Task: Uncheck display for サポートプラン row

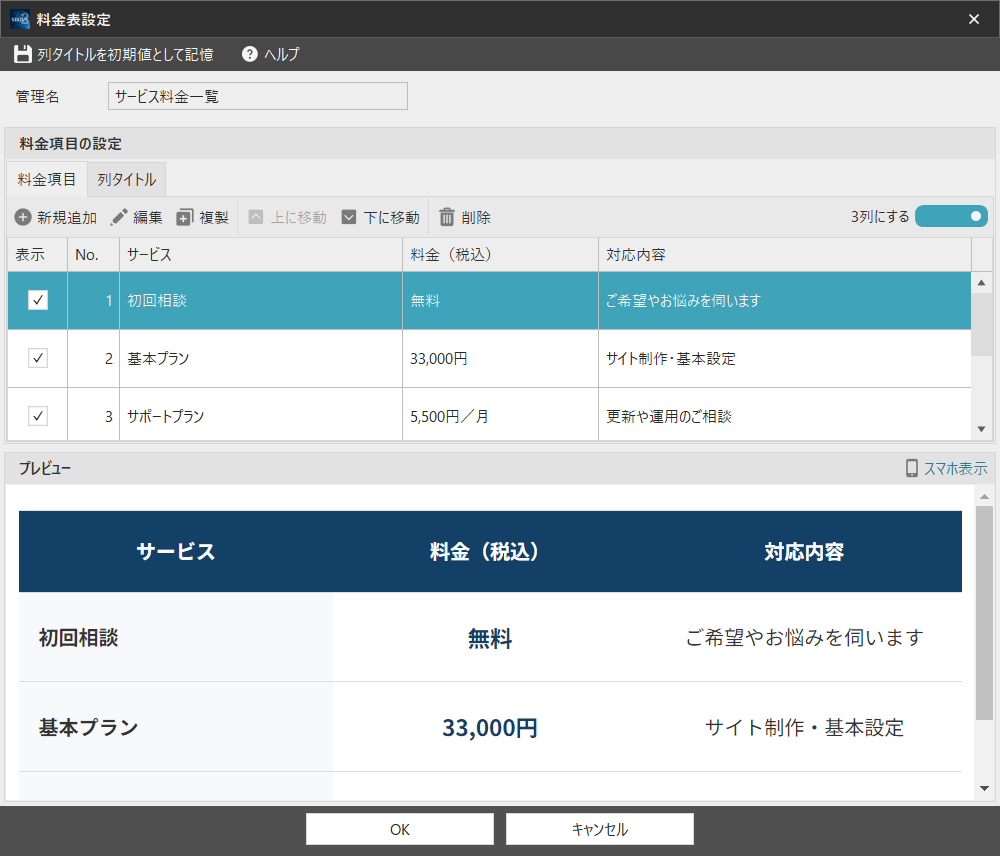Action: (x=38, y=416)
